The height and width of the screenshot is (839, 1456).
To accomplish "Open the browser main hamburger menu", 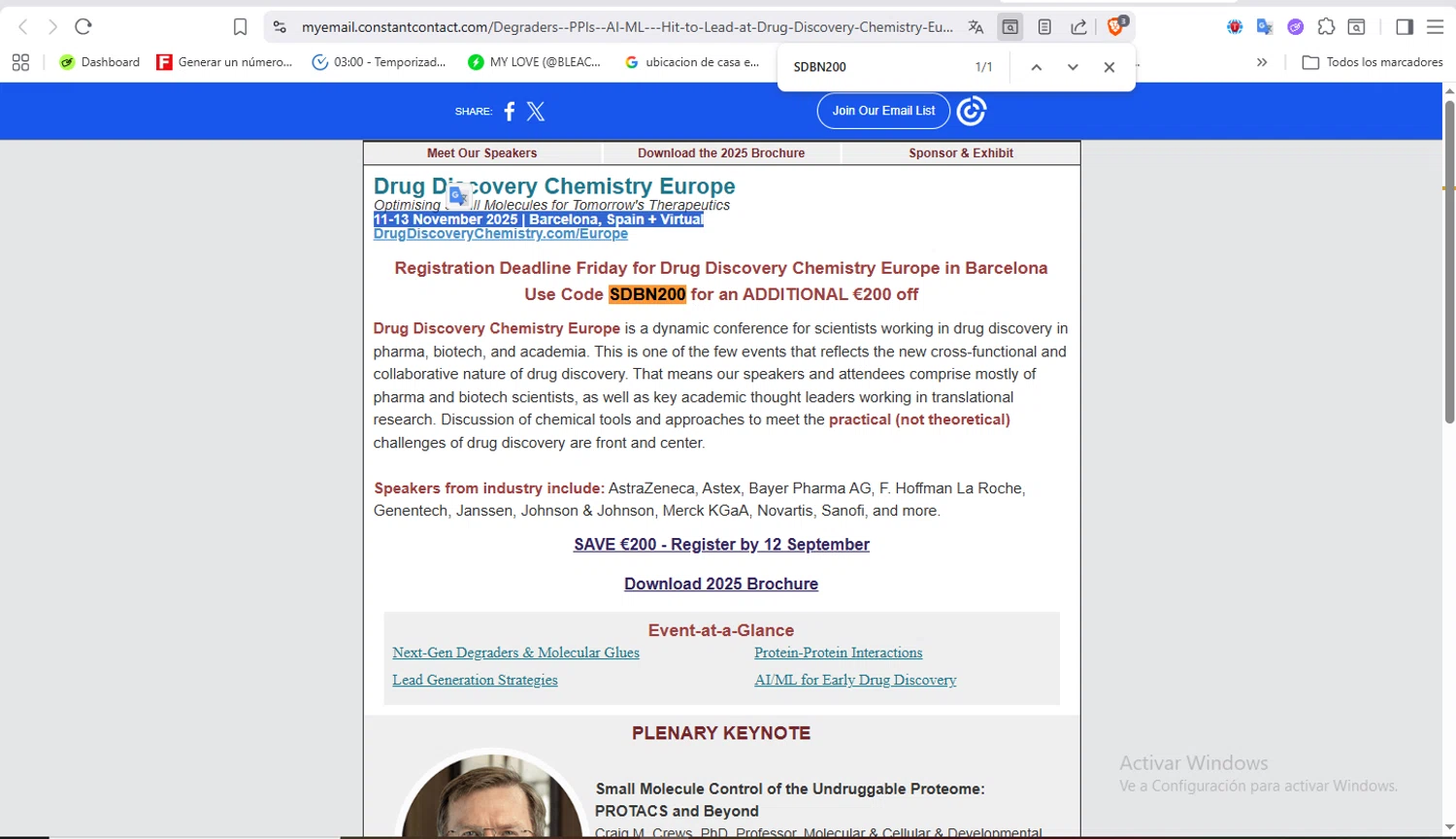I will pos(1435,27).
